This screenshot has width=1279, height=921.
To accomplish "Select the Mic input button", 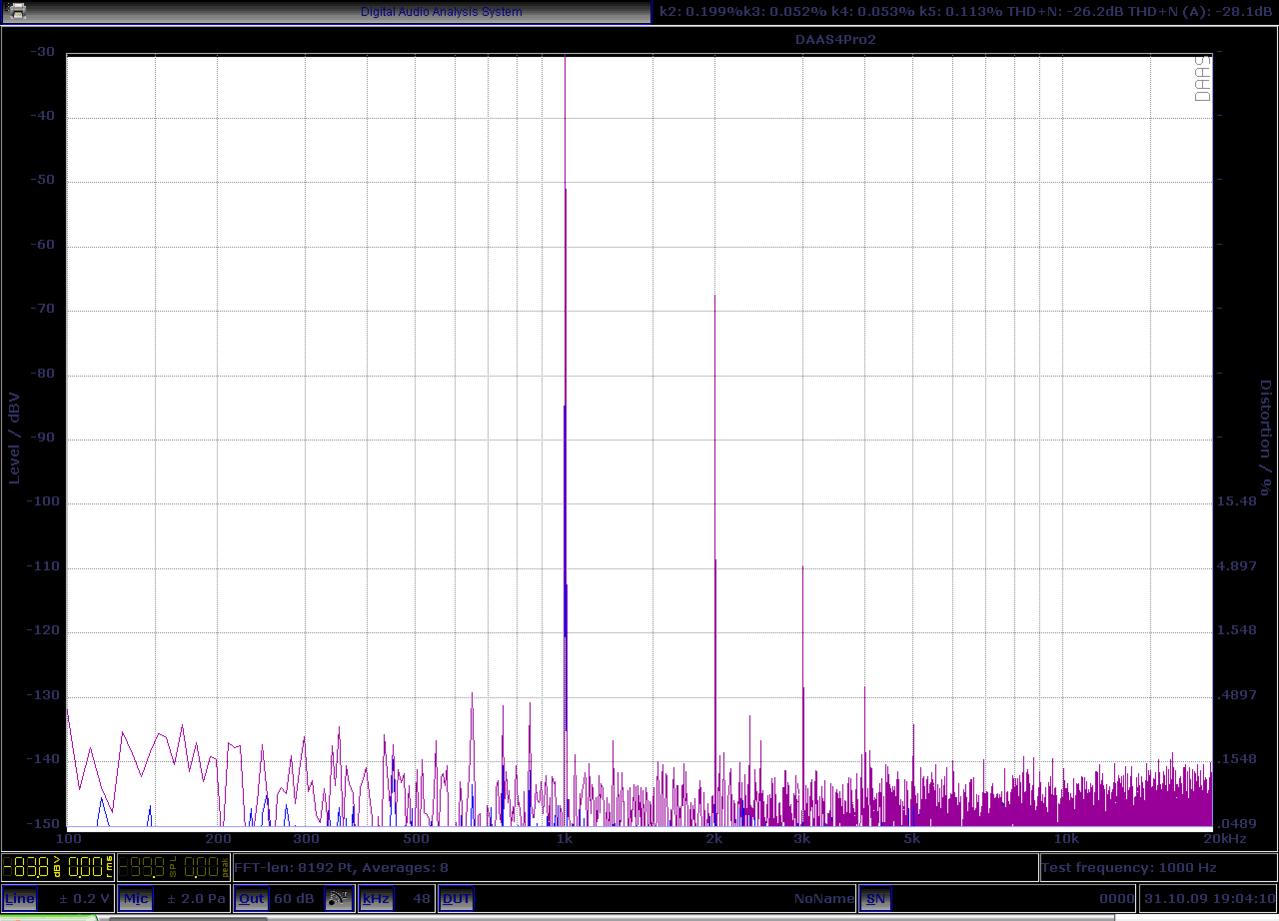I will coord(136,898).
